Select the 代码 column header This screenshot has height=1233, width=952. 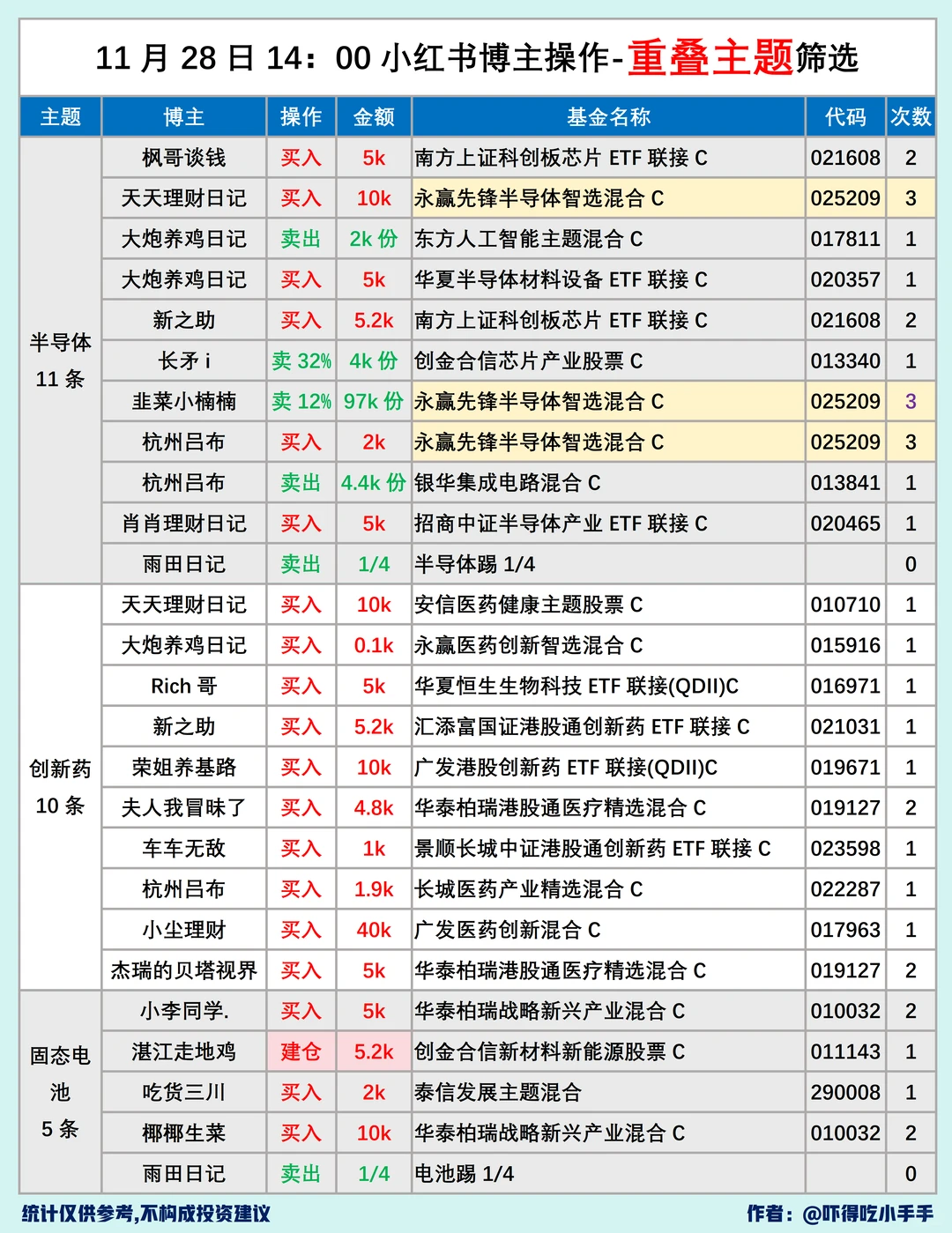coord(844,116)
